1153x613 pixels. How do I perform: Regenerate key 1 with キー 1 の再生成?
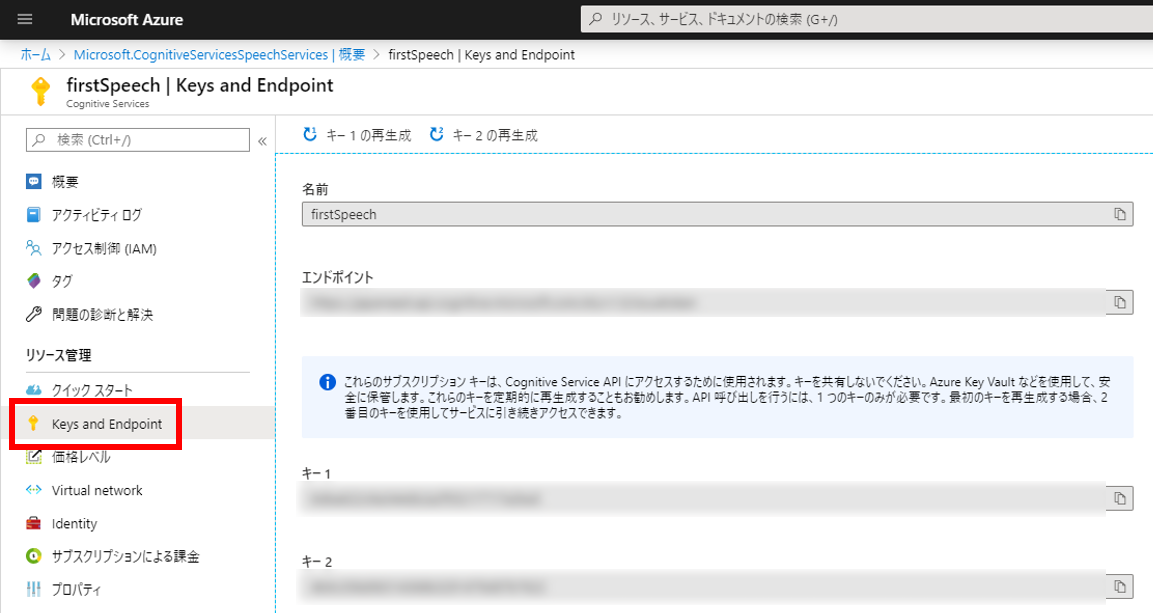tap(357, 135)
